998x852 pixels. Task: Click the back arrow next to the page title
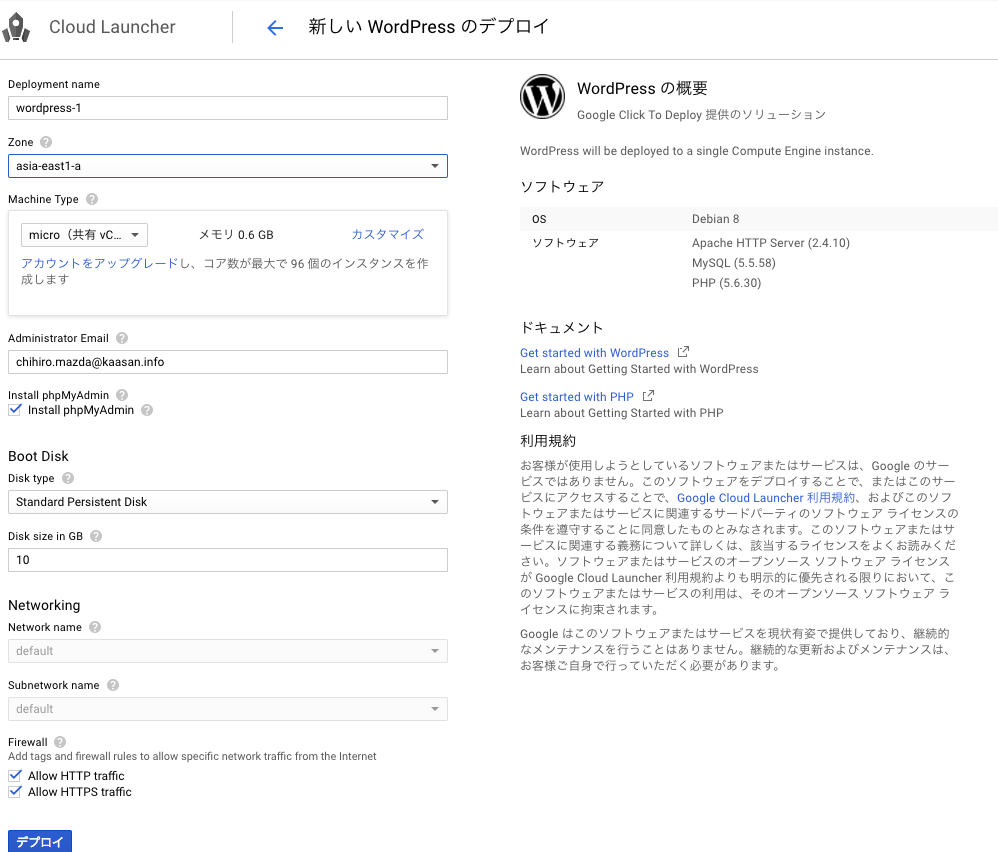pyautogui.click(x=275, y=28)
